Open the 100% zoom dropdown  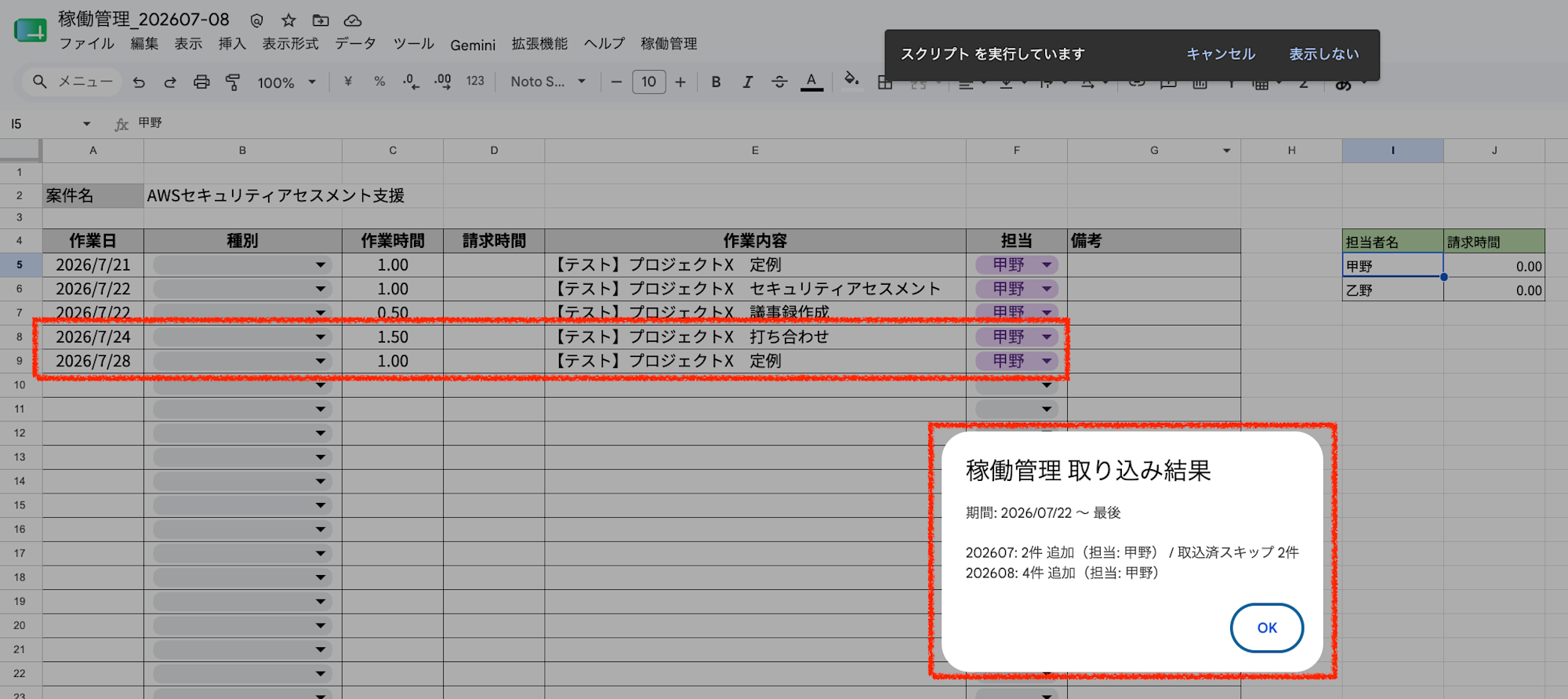tap(286, 82)
